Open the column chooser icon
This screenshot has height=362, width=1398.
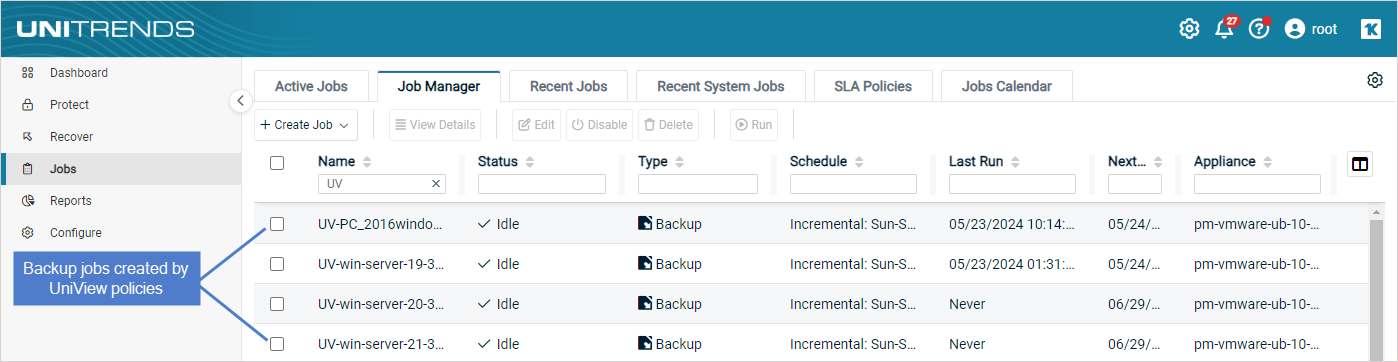pyautogui.click(x=1359, y=164)
